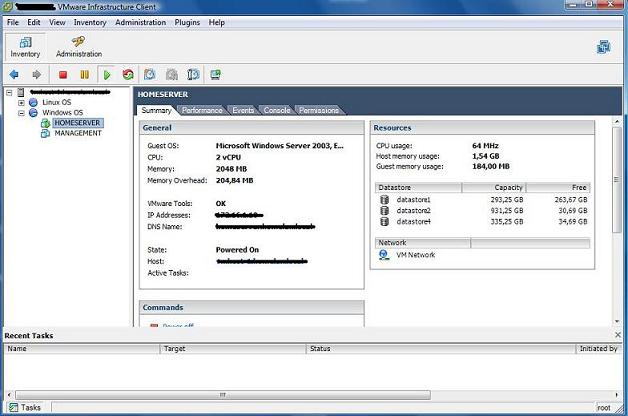Click the VM Network globe icon
This screenshot has height=416, width=628.
pyautogui.click(x=384, y=255)
